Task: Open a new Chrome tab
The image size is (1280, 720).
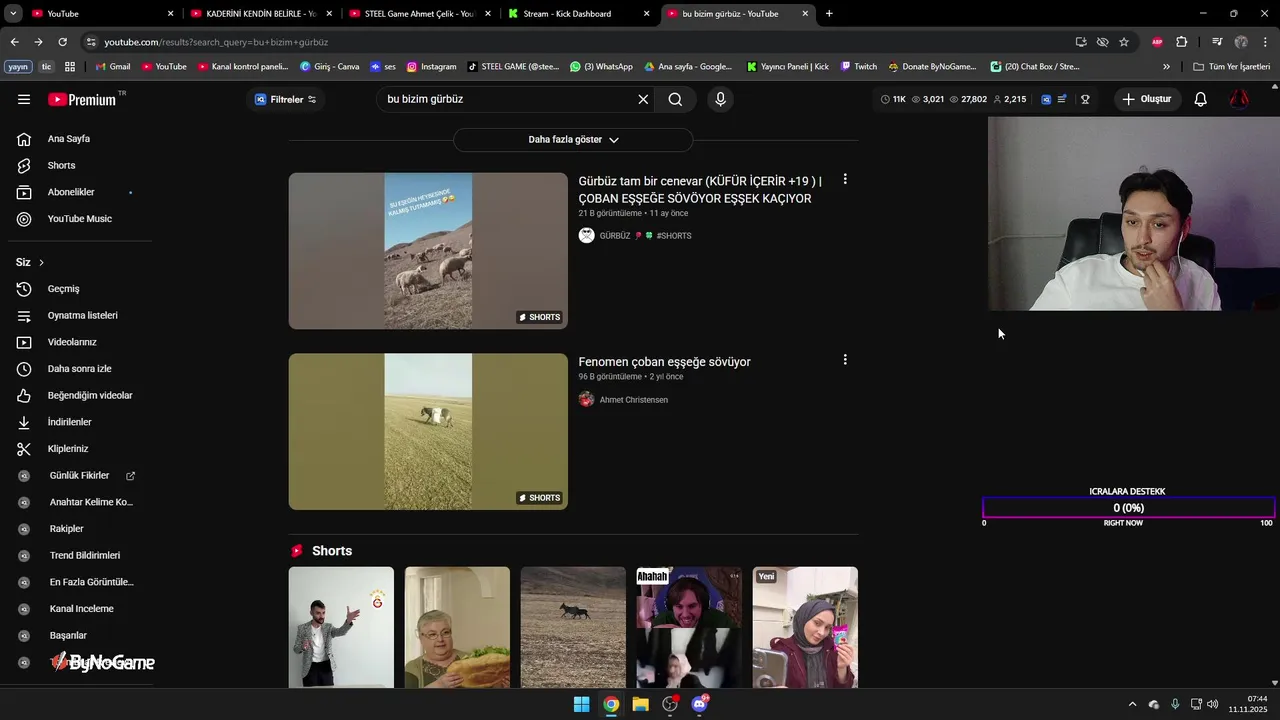Action: [x=829, y=14]
